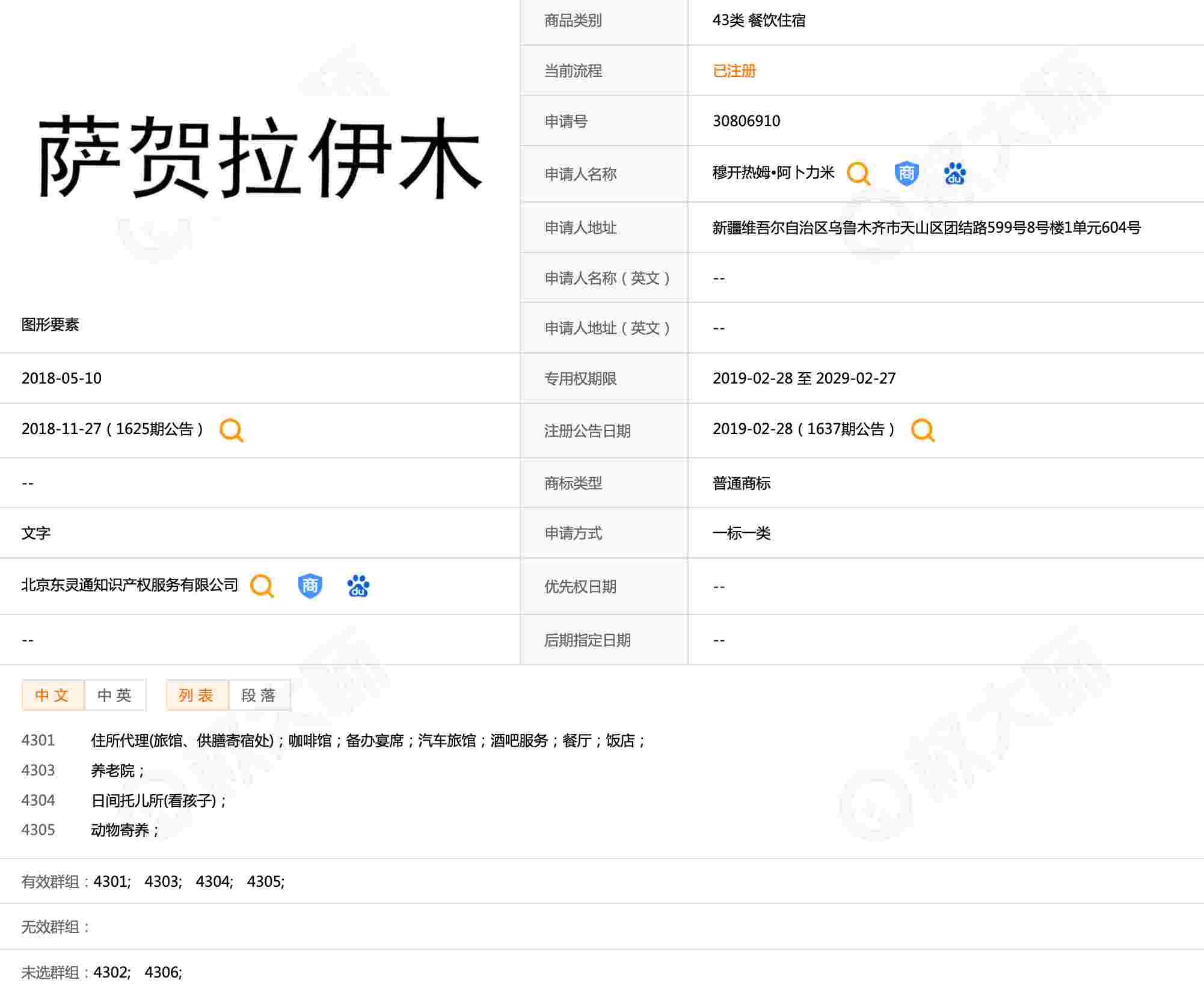
Task: Switch to 中文 language toggle
Action: (53, 696)
